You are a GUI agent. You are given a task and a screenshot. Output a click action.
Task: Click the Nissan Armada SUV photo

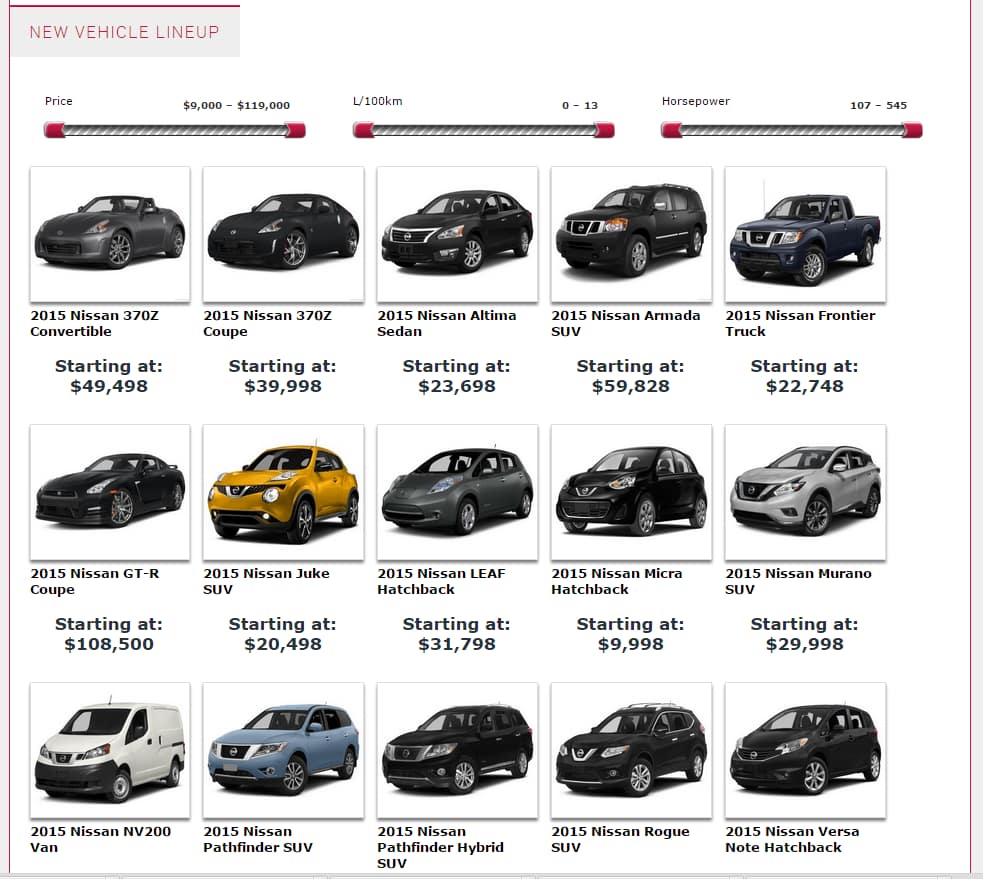click(x=631, y=233)
